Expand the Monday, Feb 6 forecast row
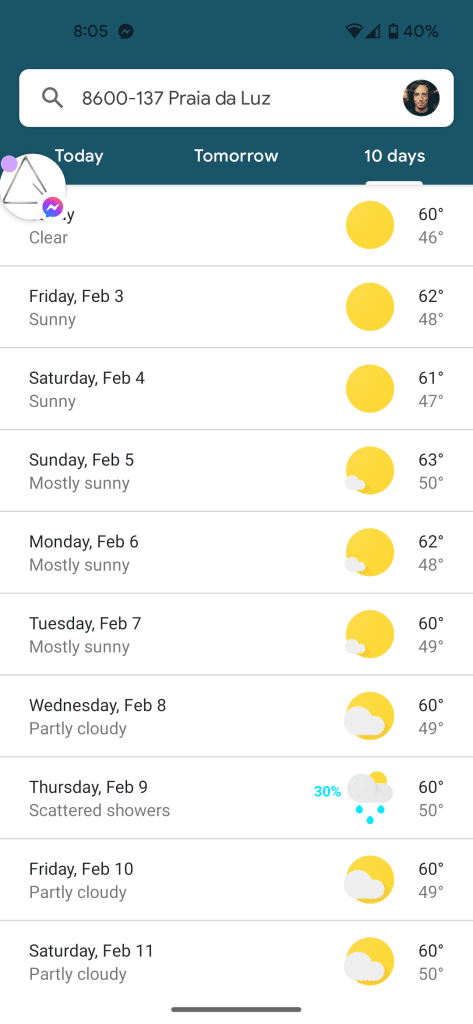Image resolution: width=473 pixels, height=1024 pixels. pyautogui.click(x=236, y=553)
